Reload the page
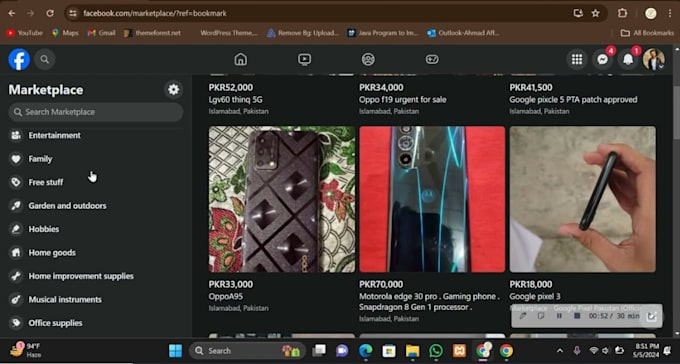Image resolution: width=680 pixels, height=364 pixels. click(50, 13)
